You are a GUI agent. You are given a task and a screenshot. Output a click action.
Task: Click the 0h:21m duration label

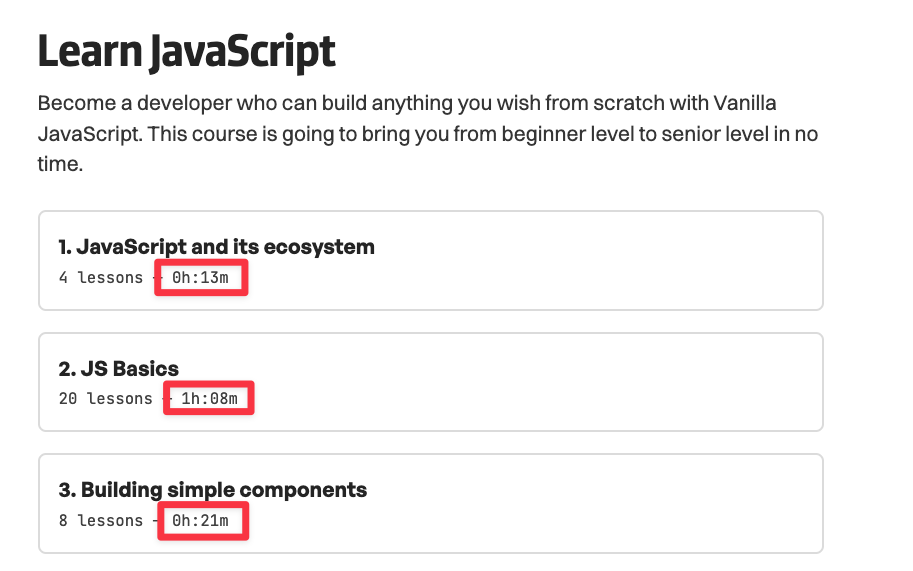point(200,521)
